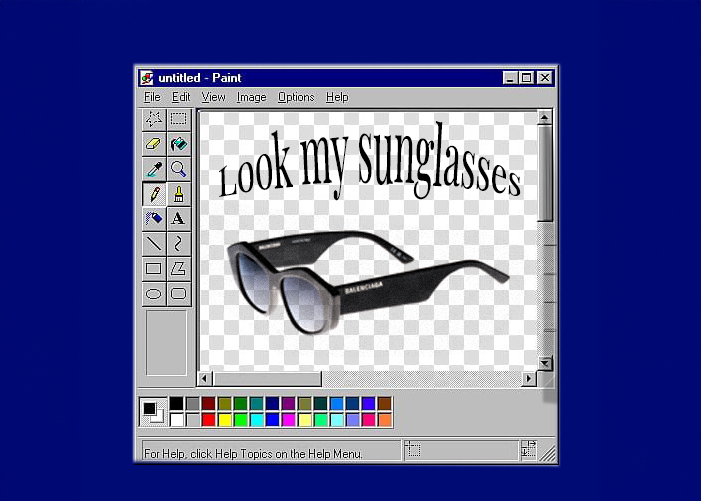Select the Free-Form Select star tool
Viewport: 701px width, 501px height.
[154, 120]
